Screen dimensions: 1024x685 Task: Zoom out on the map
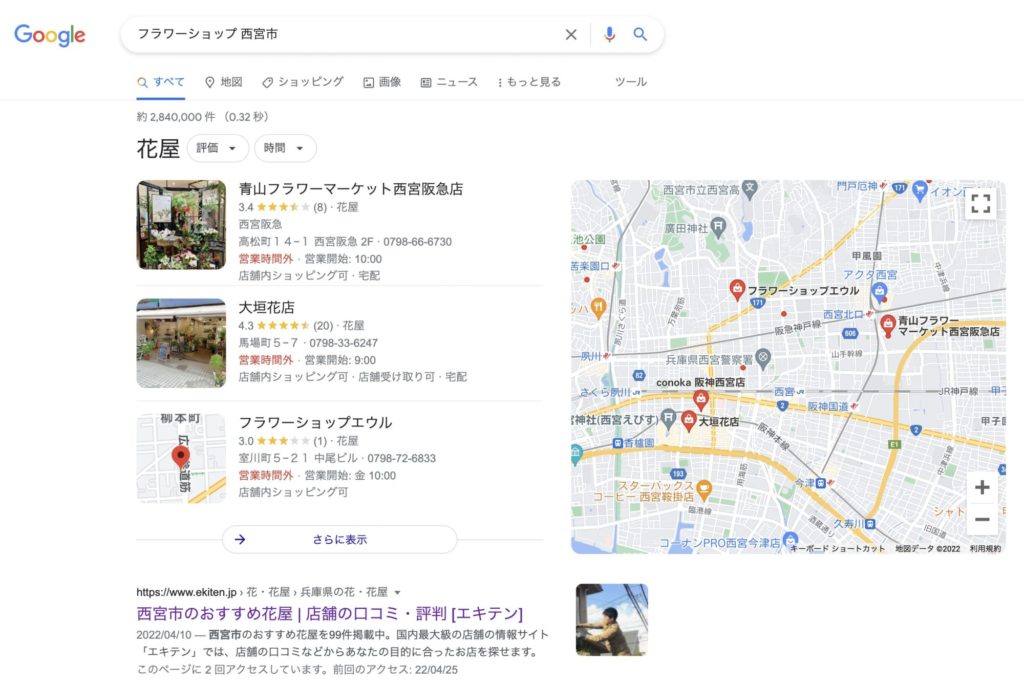(x=982, y=519)
